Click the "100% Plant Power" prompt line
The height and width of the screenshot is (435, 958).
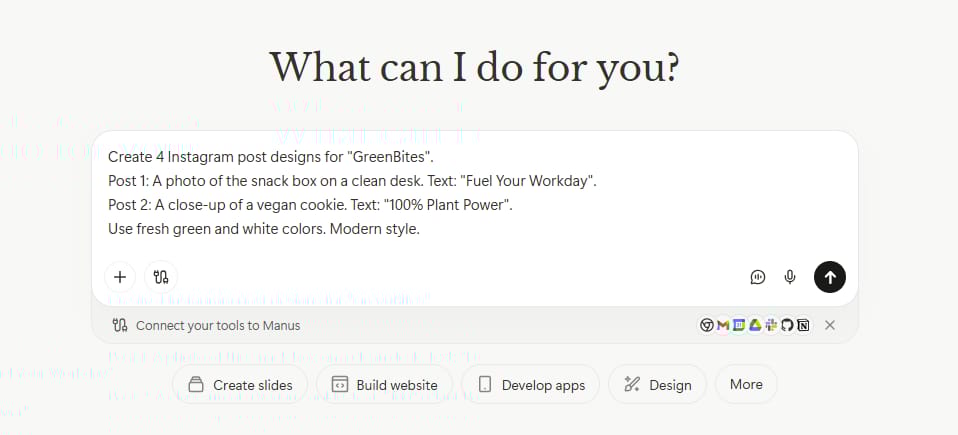(x=310, y=205)
